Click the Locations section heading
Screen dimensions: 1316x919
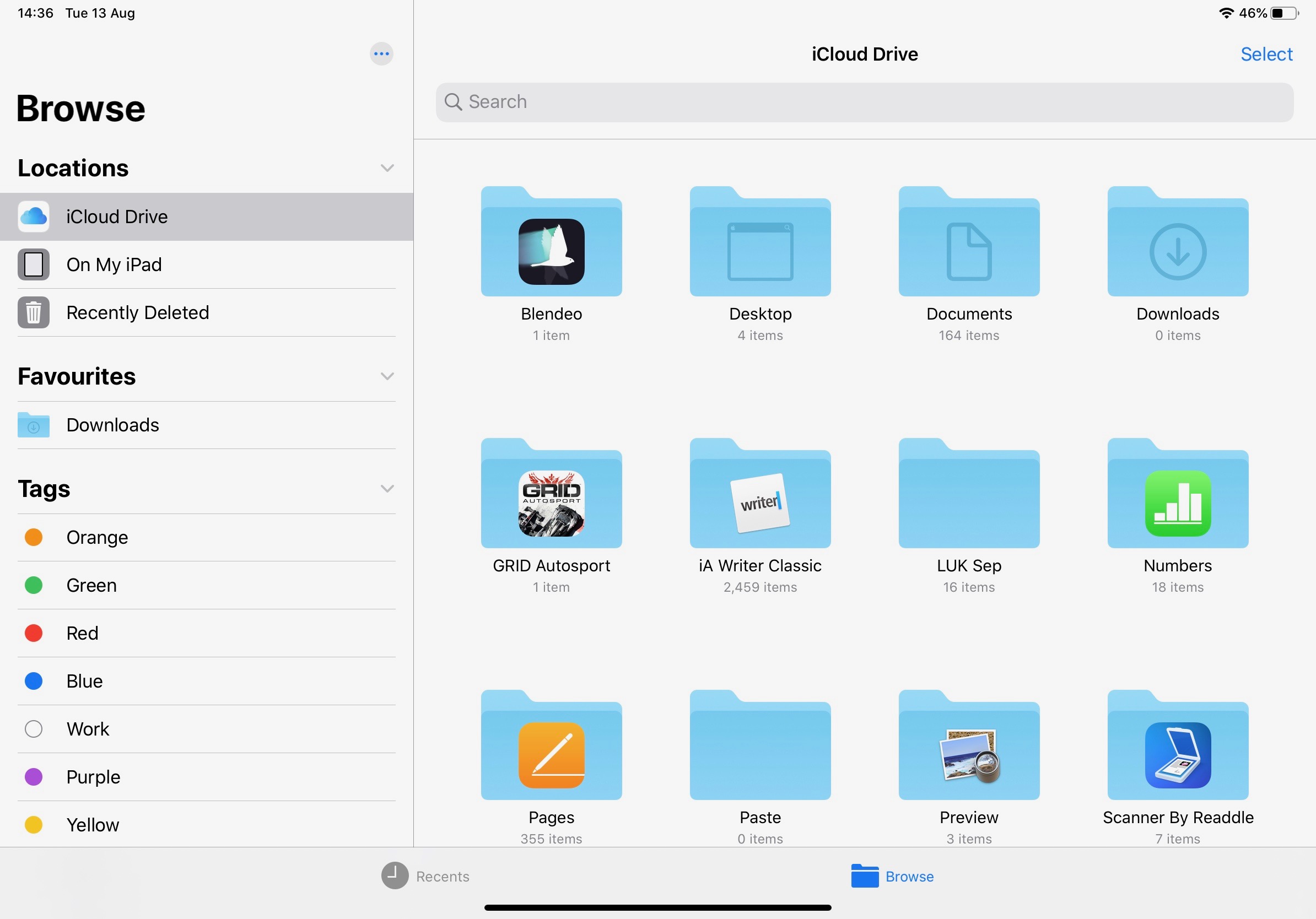click(x=73, y=168)
